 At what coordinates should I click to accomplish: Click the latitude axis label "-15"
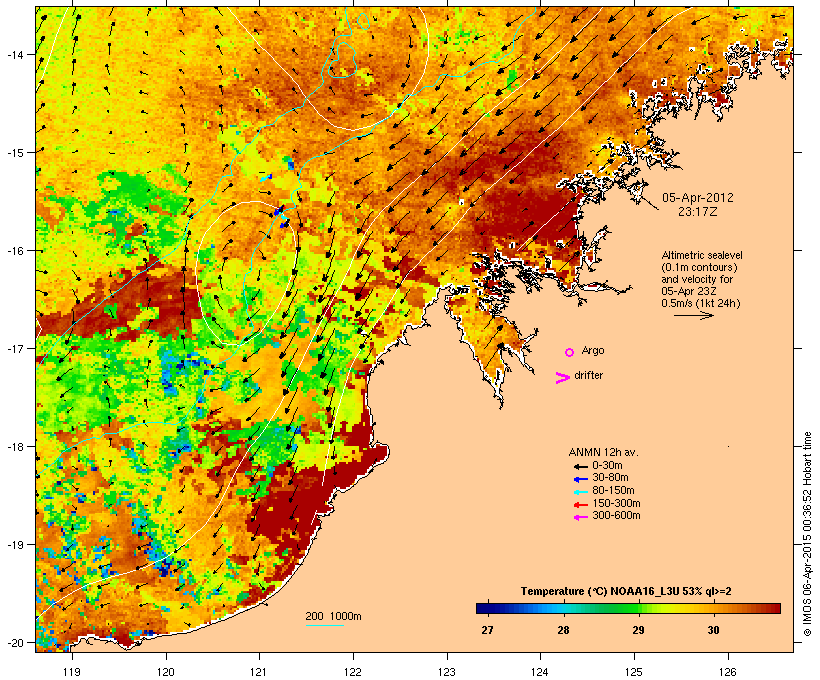click(15, 153)
